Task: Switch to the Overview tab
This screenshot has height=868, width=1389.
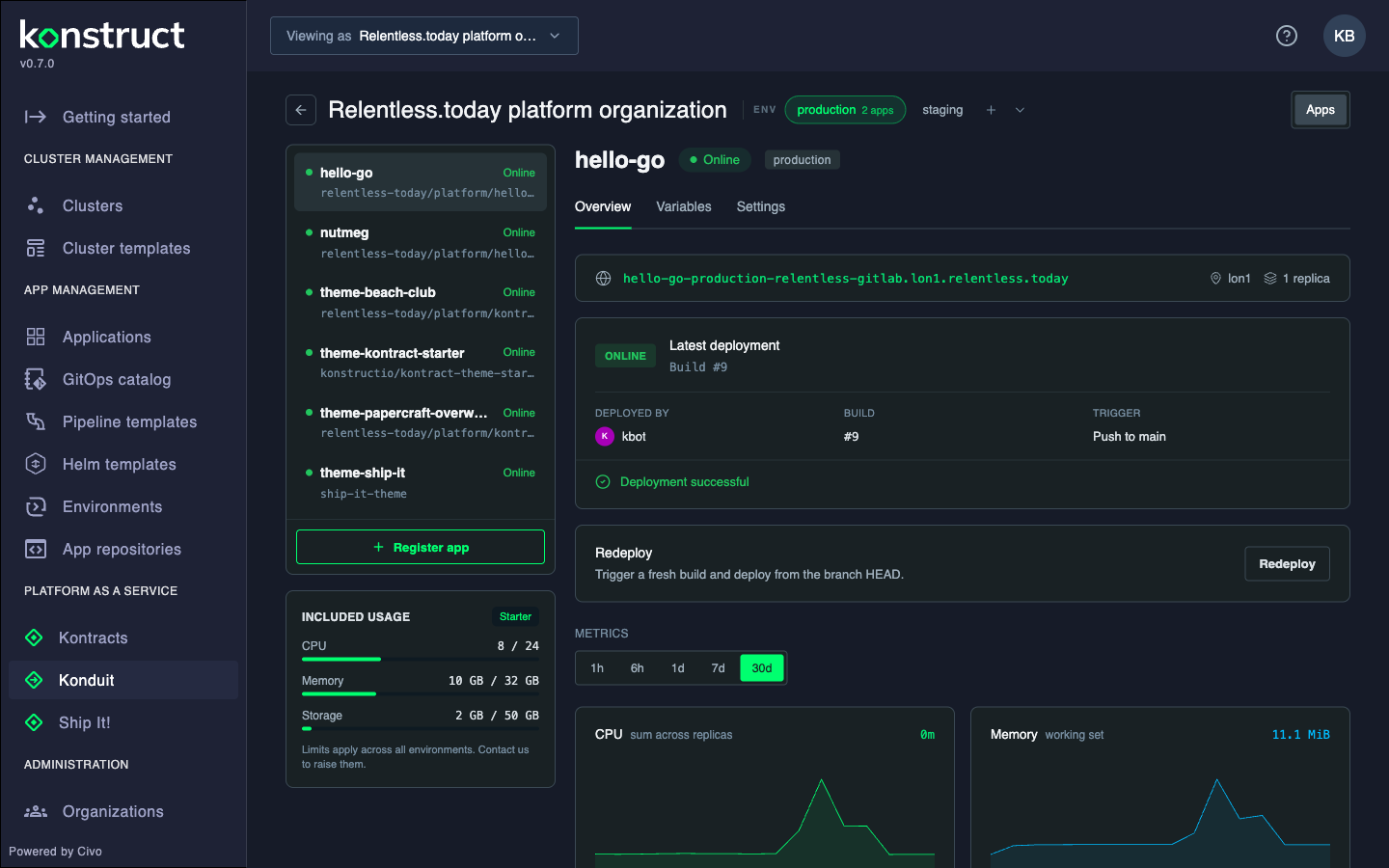Action: pos(603,206)
